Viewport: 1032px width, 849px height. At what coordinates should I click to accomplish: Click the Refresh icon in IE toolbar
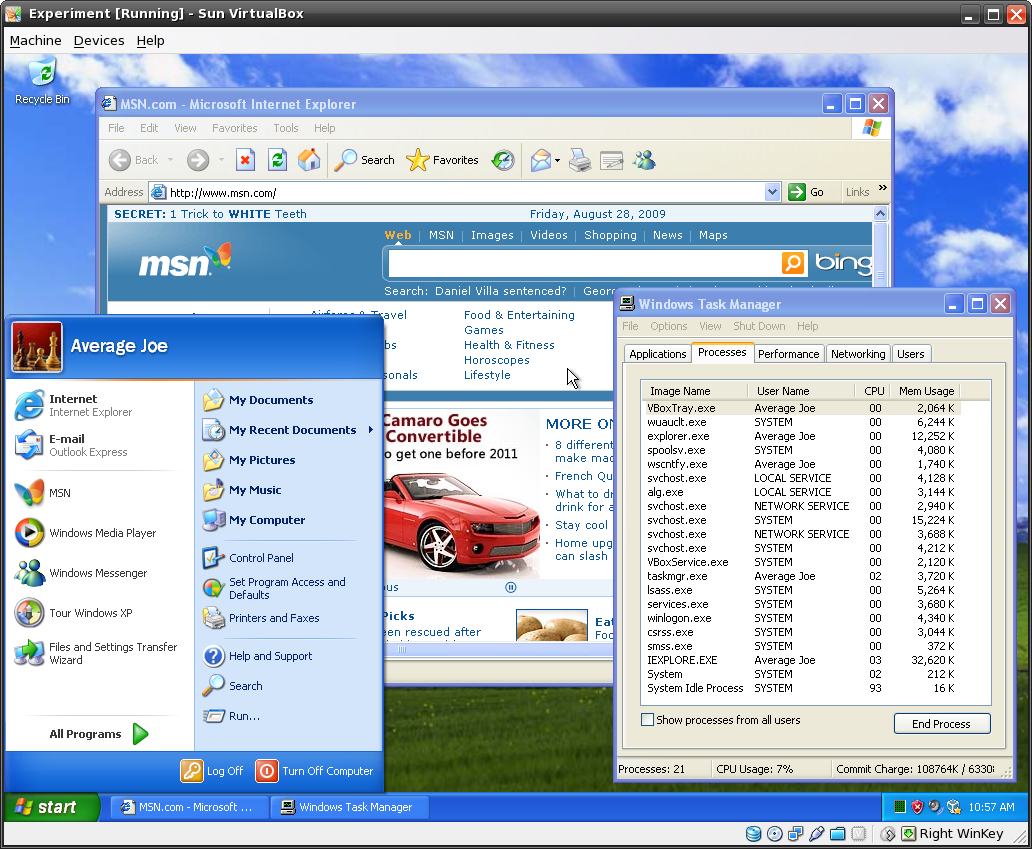tap(277, 160)
